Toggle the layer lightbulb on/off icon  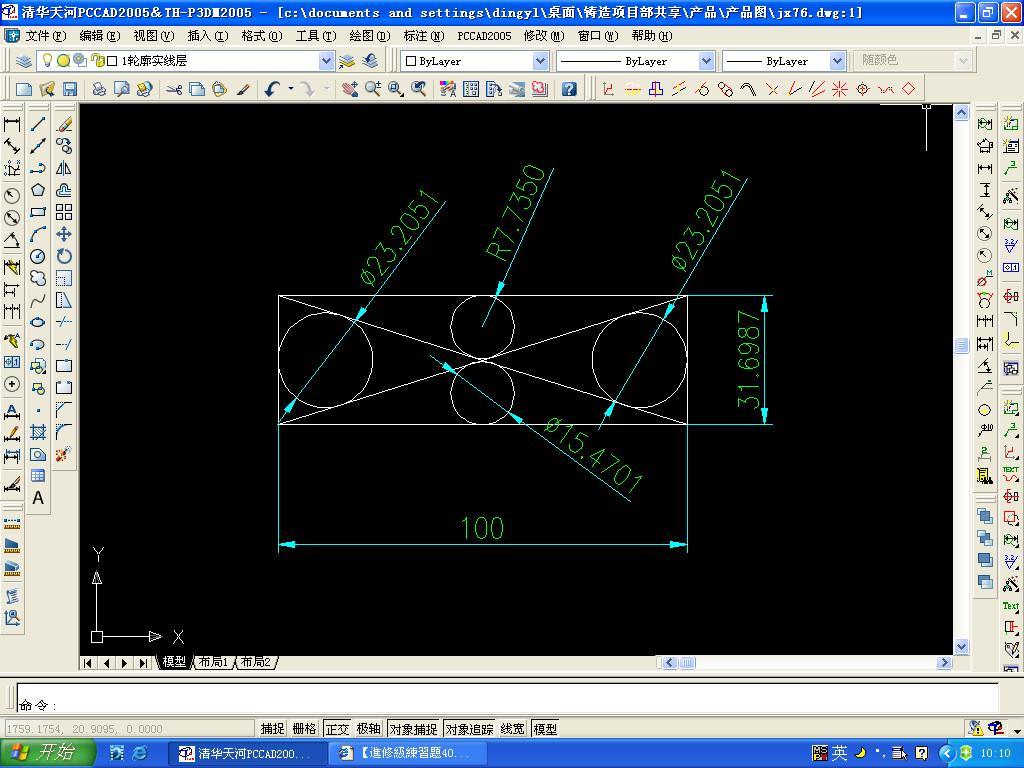point(47,61)
